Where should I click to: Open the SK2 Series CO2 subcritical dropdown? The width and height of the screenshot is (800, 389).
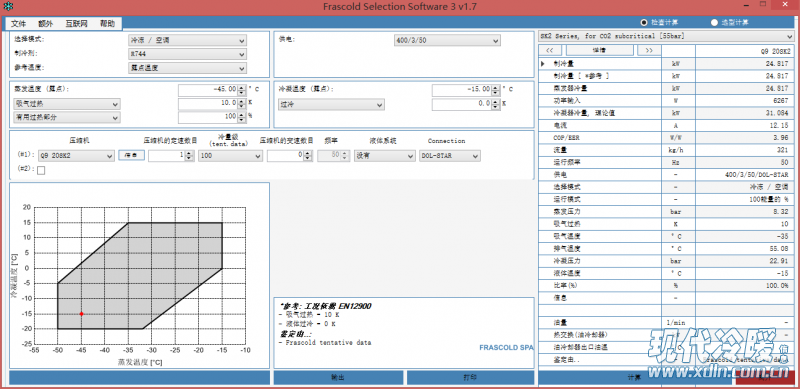coord(666,36)
